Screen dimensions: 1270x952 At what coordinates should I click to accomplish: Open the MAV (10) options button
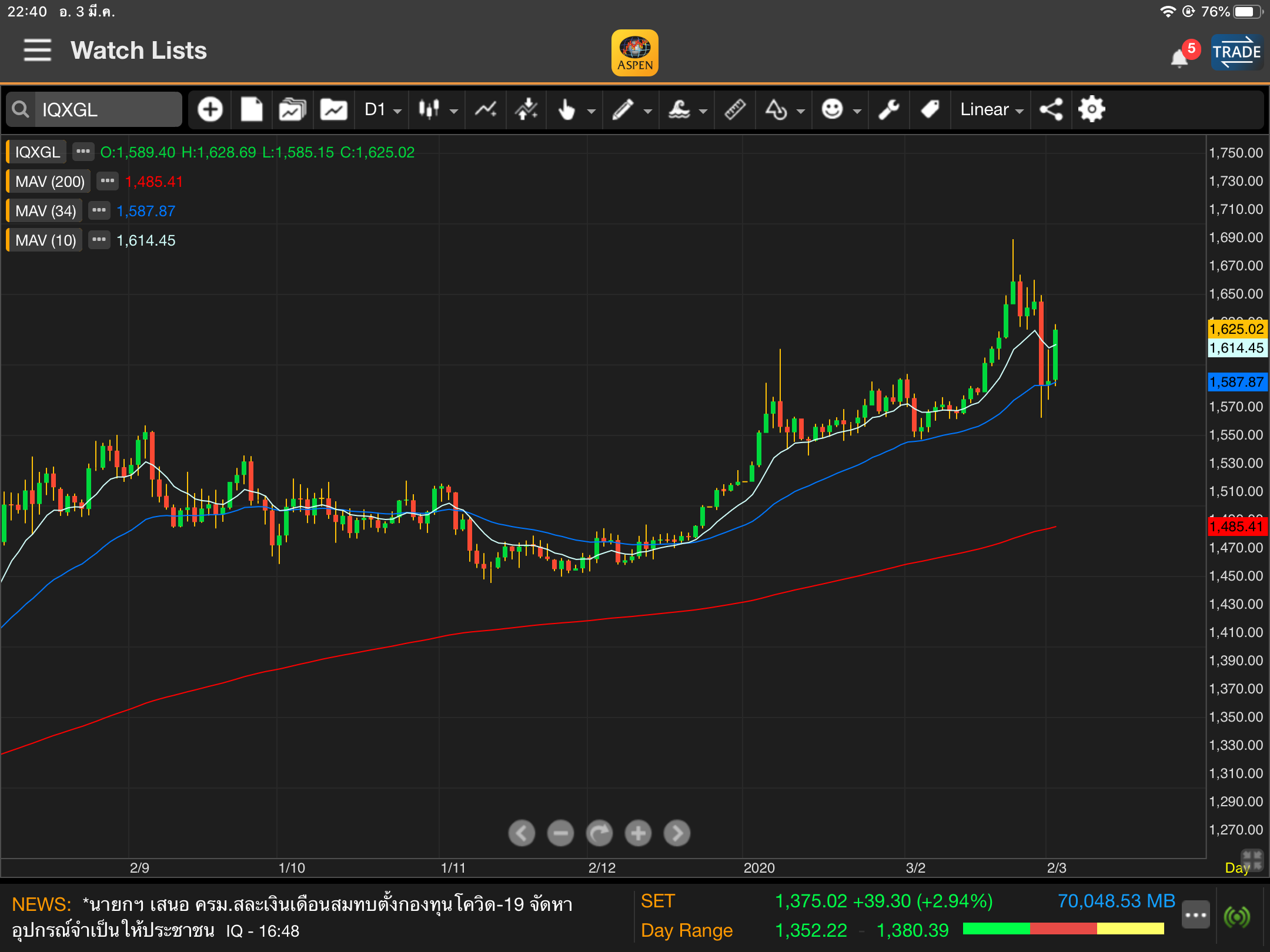click(99, 240)
